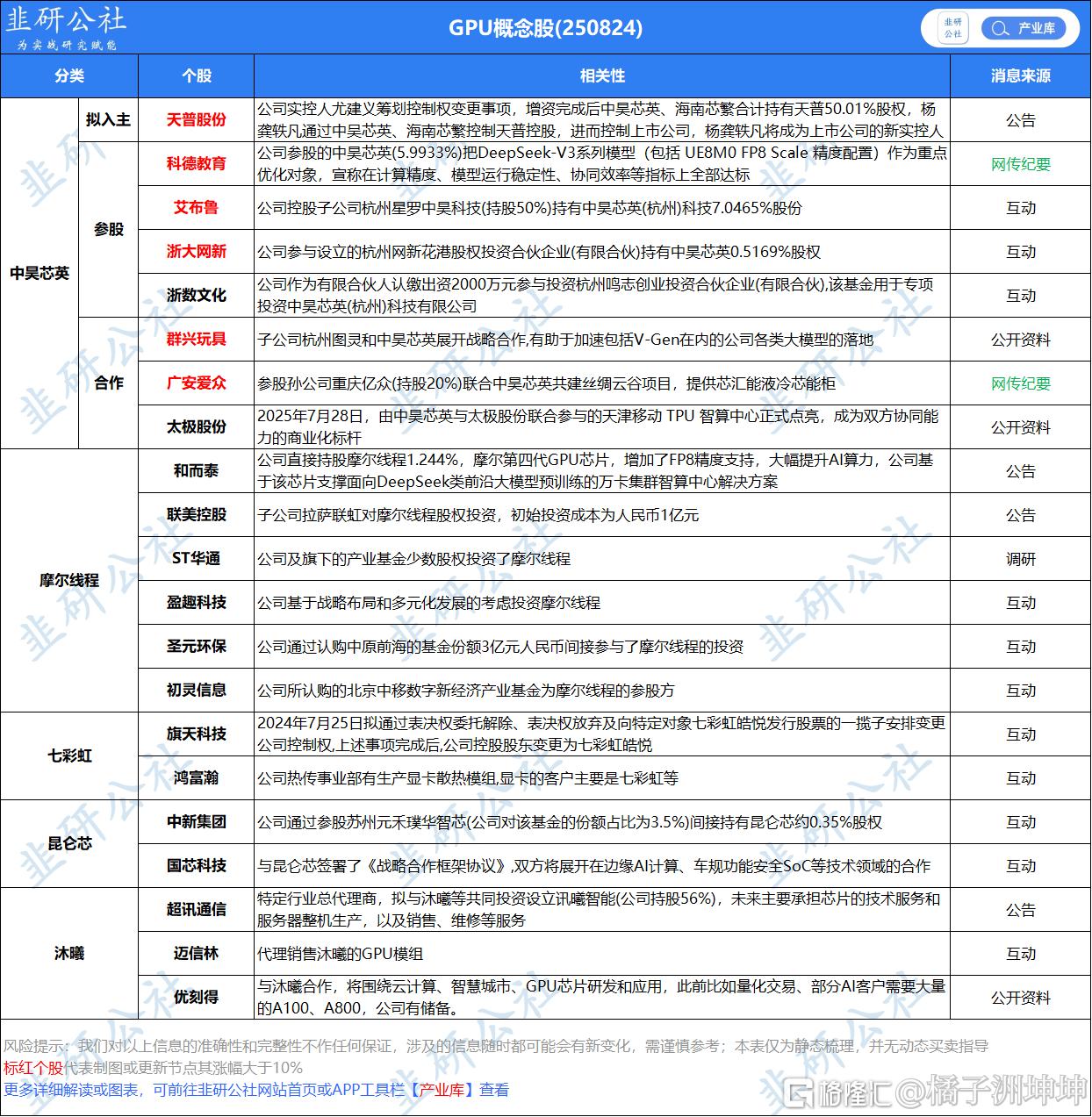Click the 分类 column header

tap(69, 75)
